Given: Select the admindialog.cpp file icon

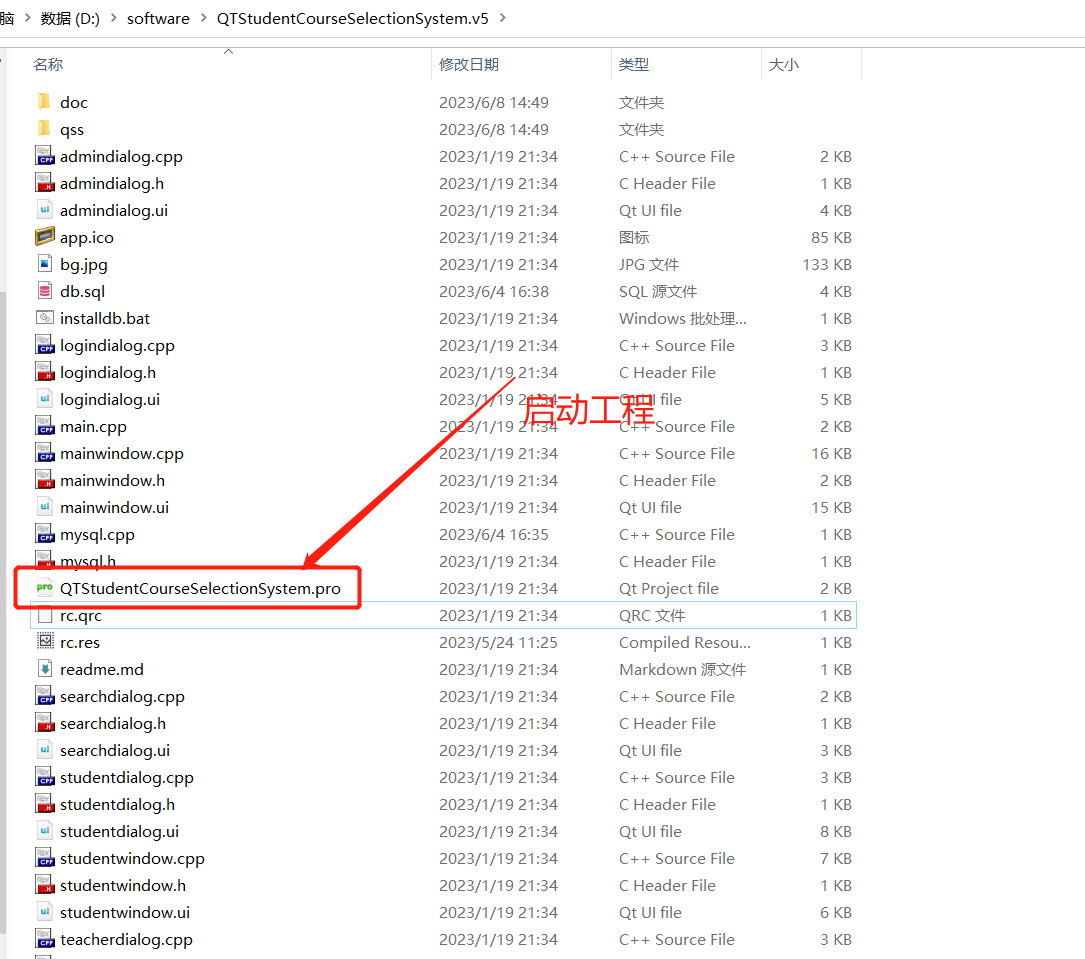Looking at the screenshot, I should point(45,156).
